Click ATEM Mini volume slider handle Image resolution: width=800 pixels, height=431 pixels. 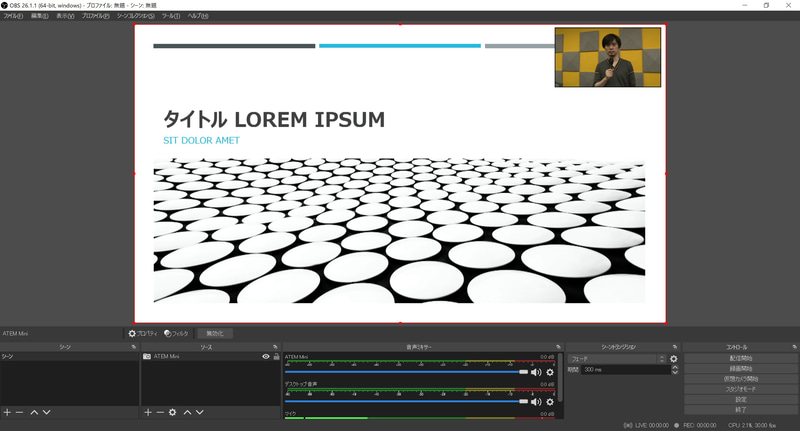[x=523, y=372]
